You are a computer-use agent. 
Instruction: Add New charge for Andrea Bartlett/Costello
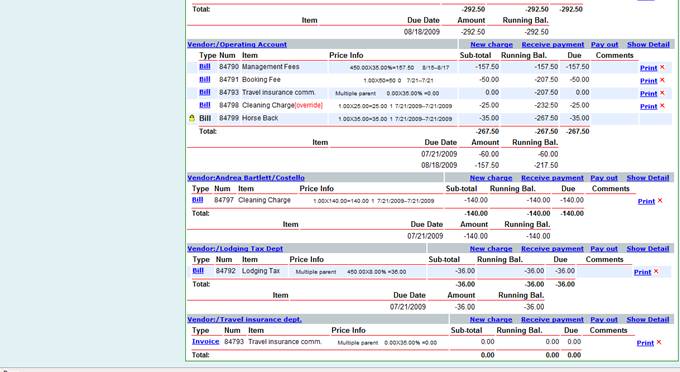click(491, 178)
